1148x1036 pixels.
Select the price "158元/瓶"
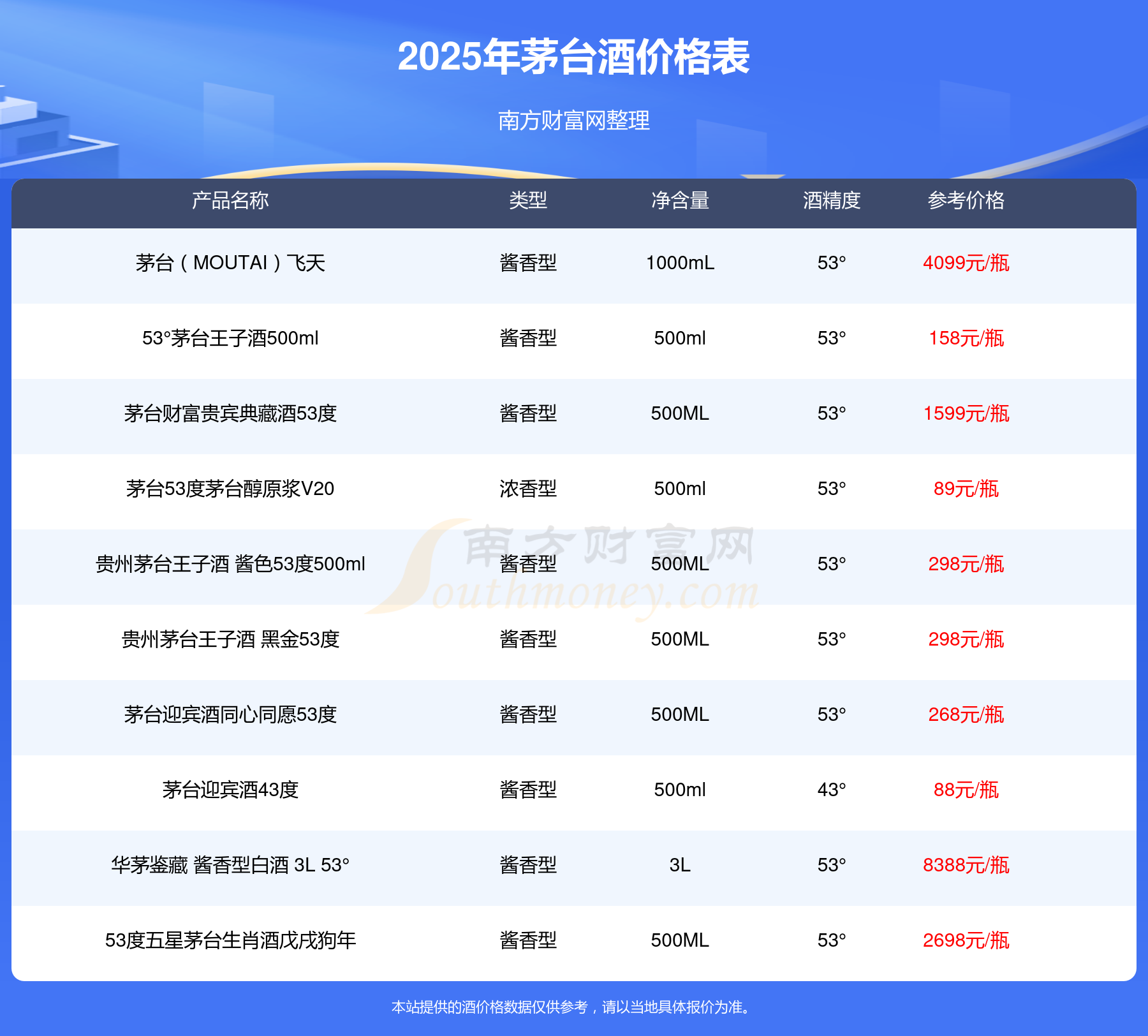pos(966,338)
